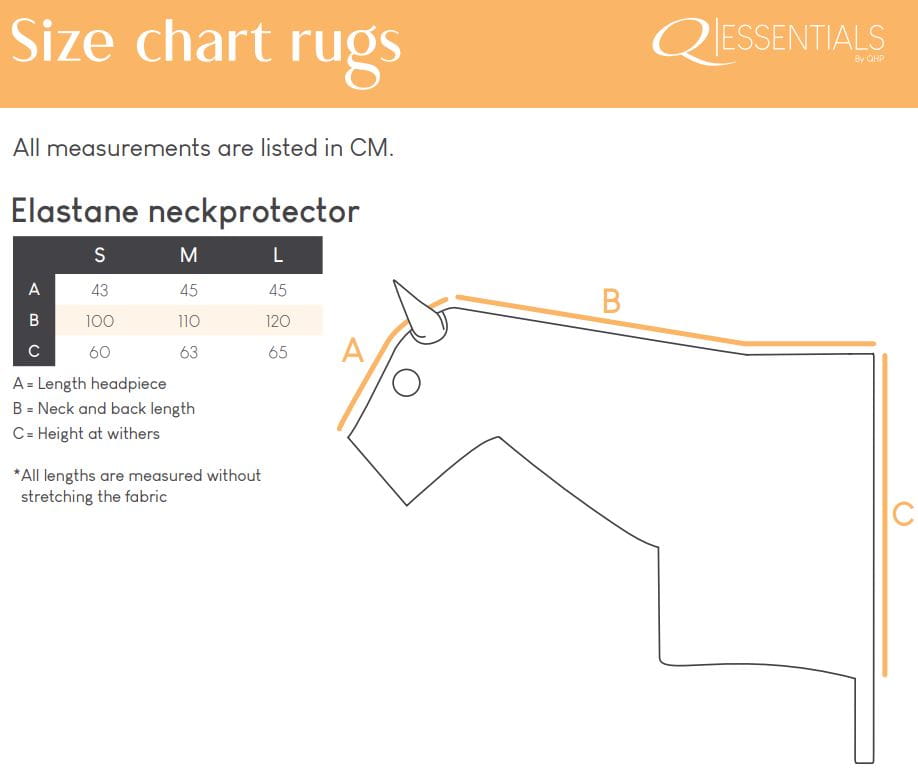Click the Elastane neckprotector heading
This screenshot has height=771, width=918.
point(185,211)
